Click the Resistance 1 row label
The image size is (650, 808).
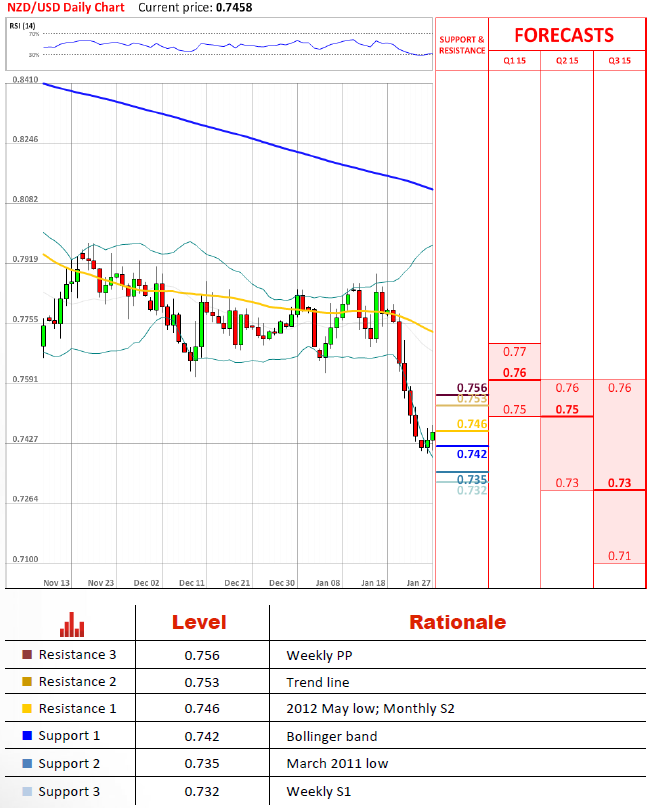pos(77,708)
